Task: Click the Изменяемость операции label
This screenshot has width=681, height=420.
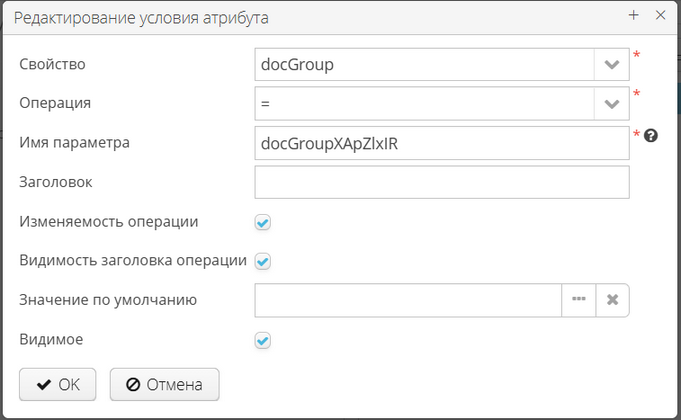Action: pyautogui.click(x=109, y=222)
